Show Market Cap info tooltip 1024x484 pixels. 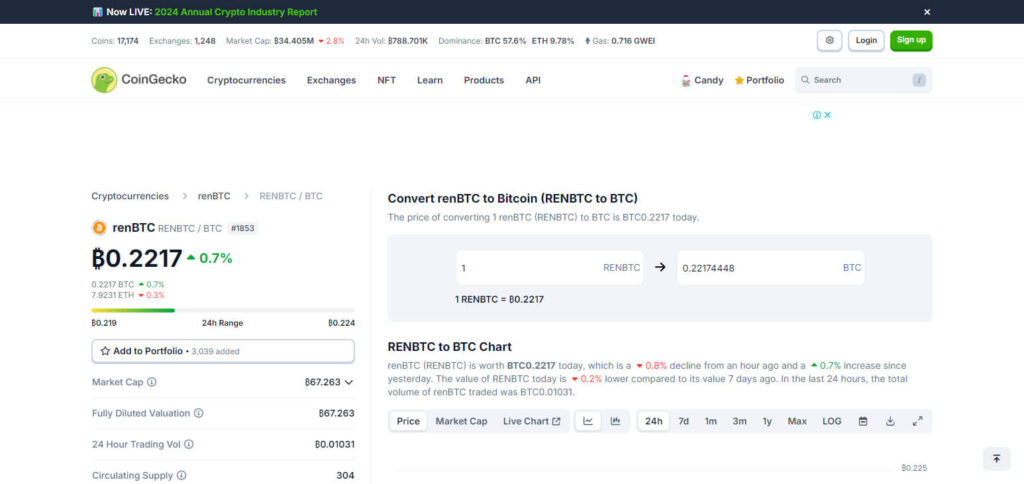[x=152, y=382]
